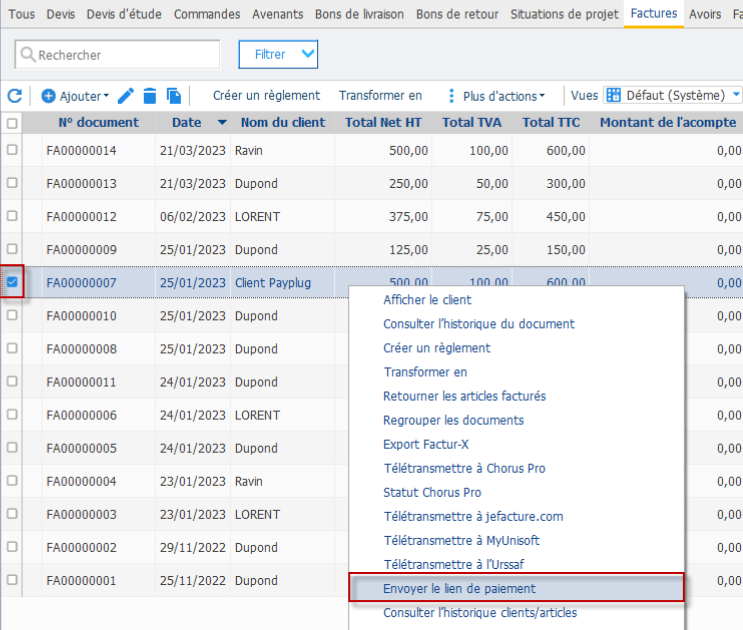Click the three-dot Plus d'actions icon

[451, 96]
